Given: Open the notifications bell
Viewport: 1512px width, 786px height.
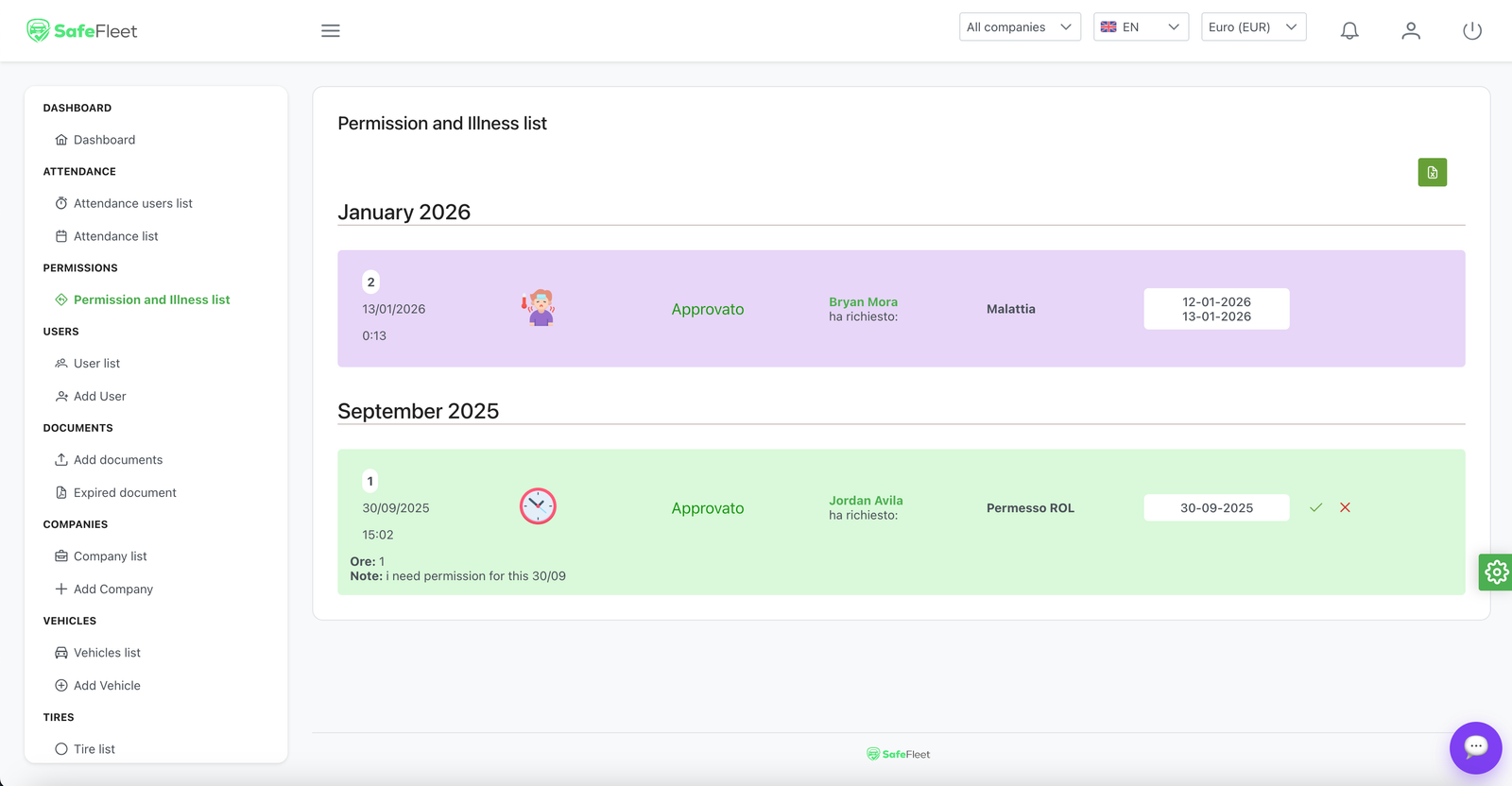Looking at the screenshot, I should pyautogui.click(x=1349, y=31).
